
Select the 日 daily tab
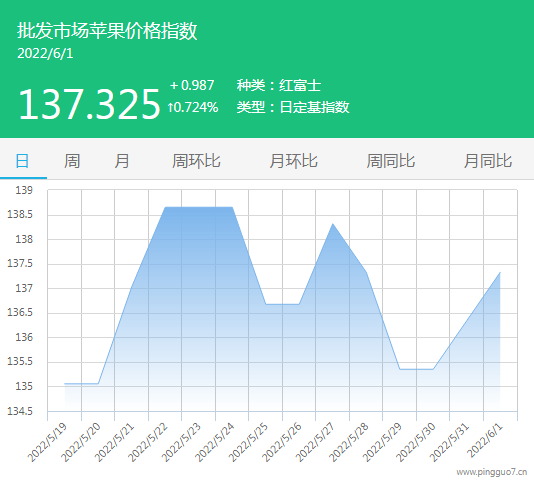pos(22,161)
